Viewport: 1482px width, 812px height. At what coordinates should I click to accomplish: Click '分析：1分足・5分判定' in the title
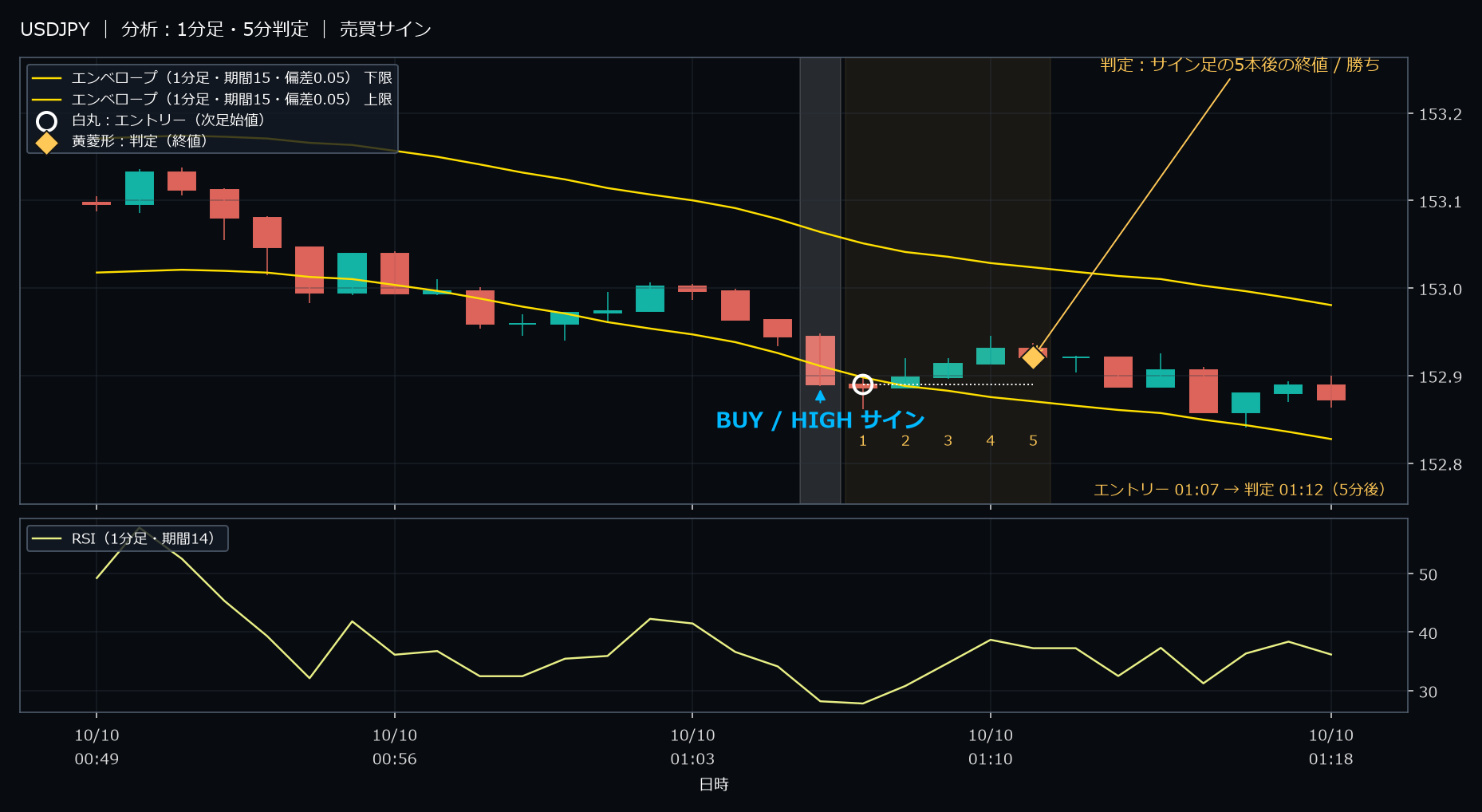pyautogui.click(x=215, y=30)
